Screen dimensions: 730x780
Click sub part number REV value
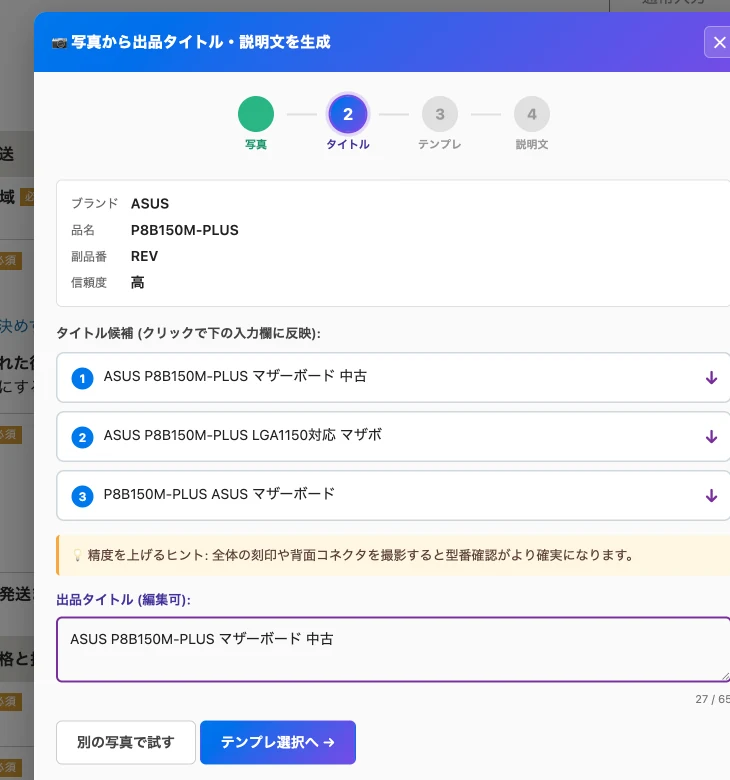tap(144, 256)
